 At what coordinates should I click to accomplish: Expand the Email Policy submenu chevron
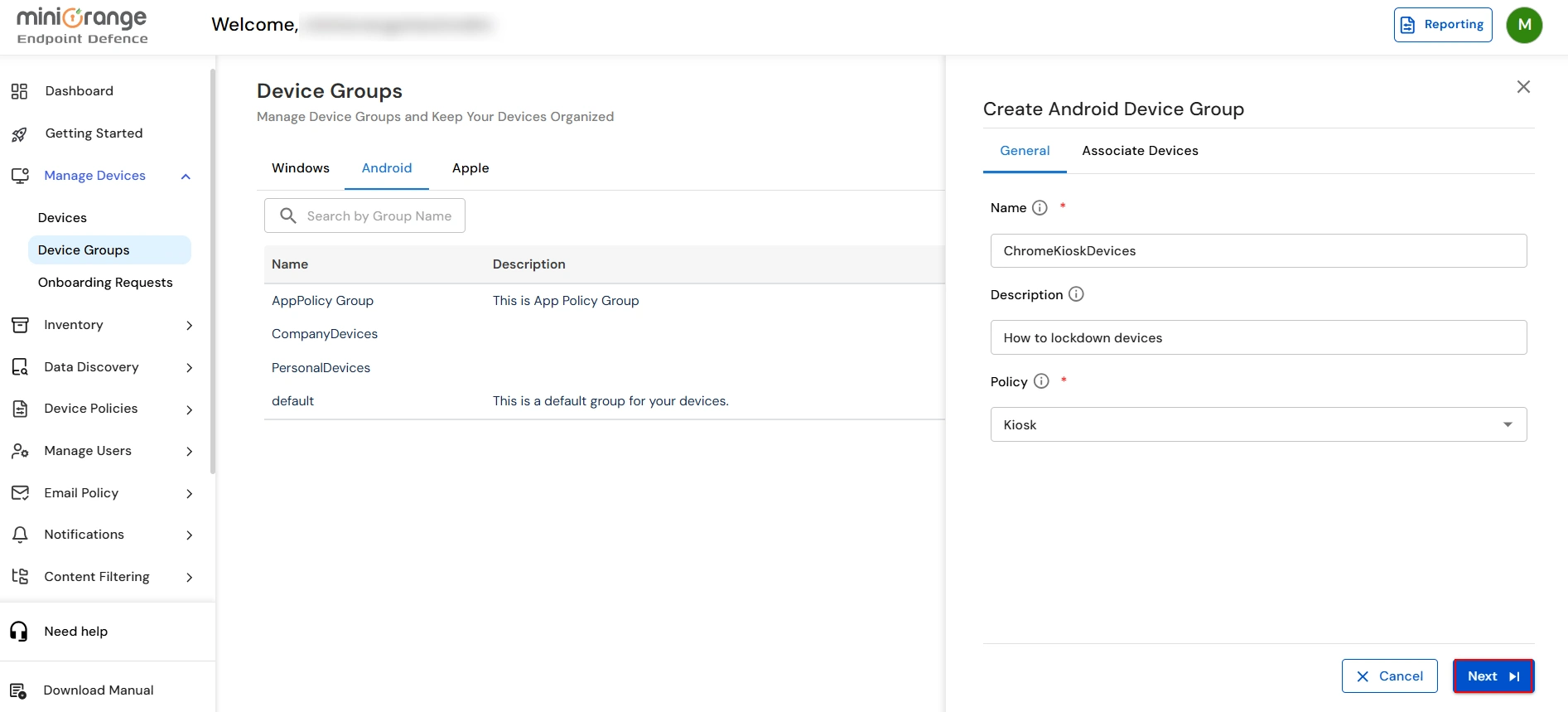(189, 494)
